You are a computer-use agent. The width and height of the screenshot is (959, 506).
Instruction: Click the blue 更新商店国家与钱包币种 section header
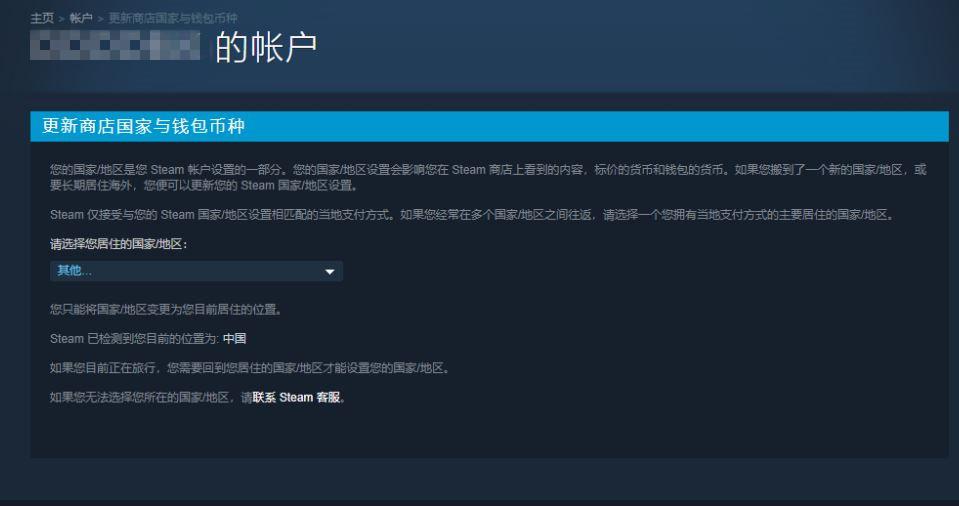pyautogui.click(x=488, y=126)
